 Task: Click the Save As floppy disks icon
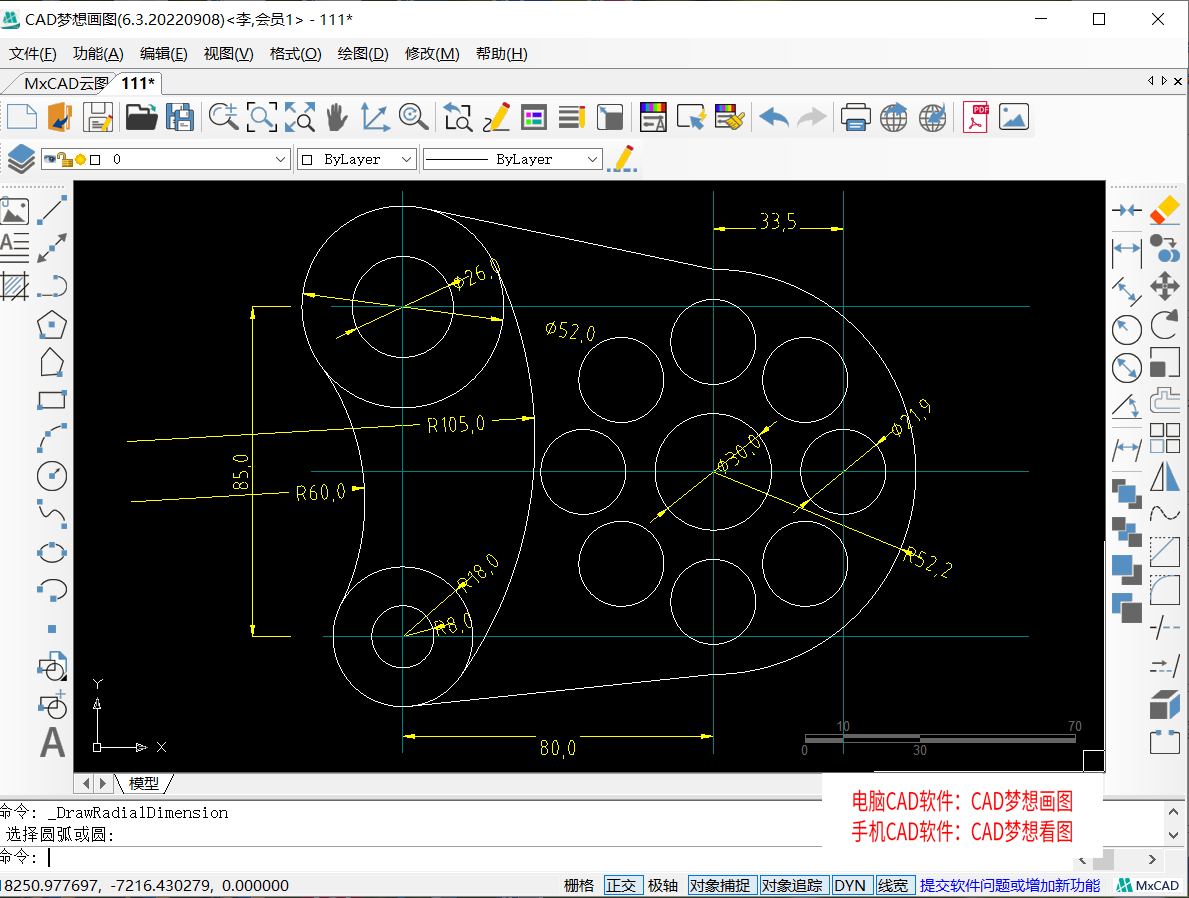(180, 118)
